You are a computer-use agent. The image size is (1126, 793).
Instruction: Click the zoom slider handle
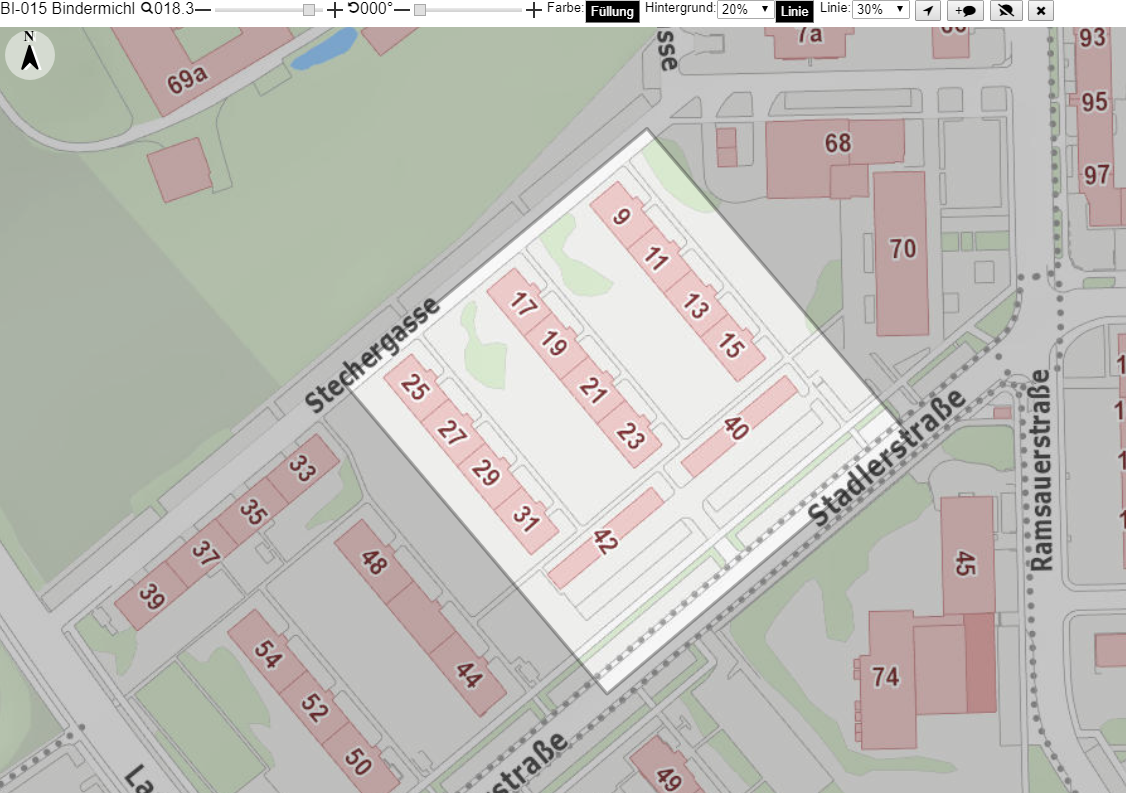coord(309,10)
